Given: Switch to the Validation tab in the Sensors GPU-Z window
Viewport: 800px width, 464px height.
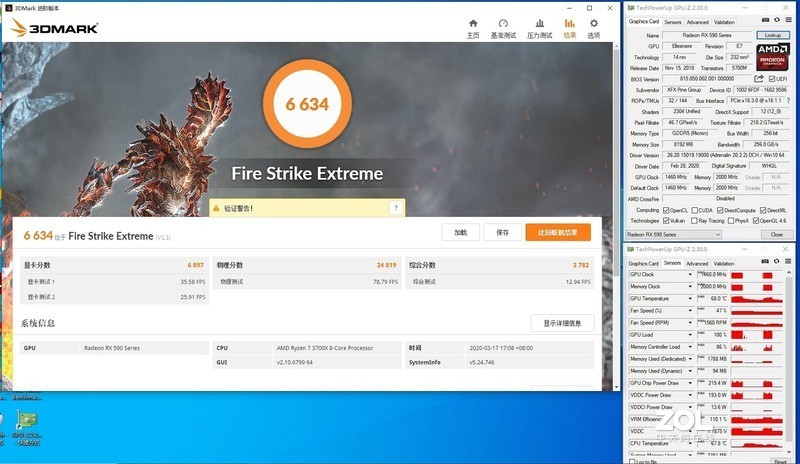Looking at the screenshot, I should (x=723, y=263).
